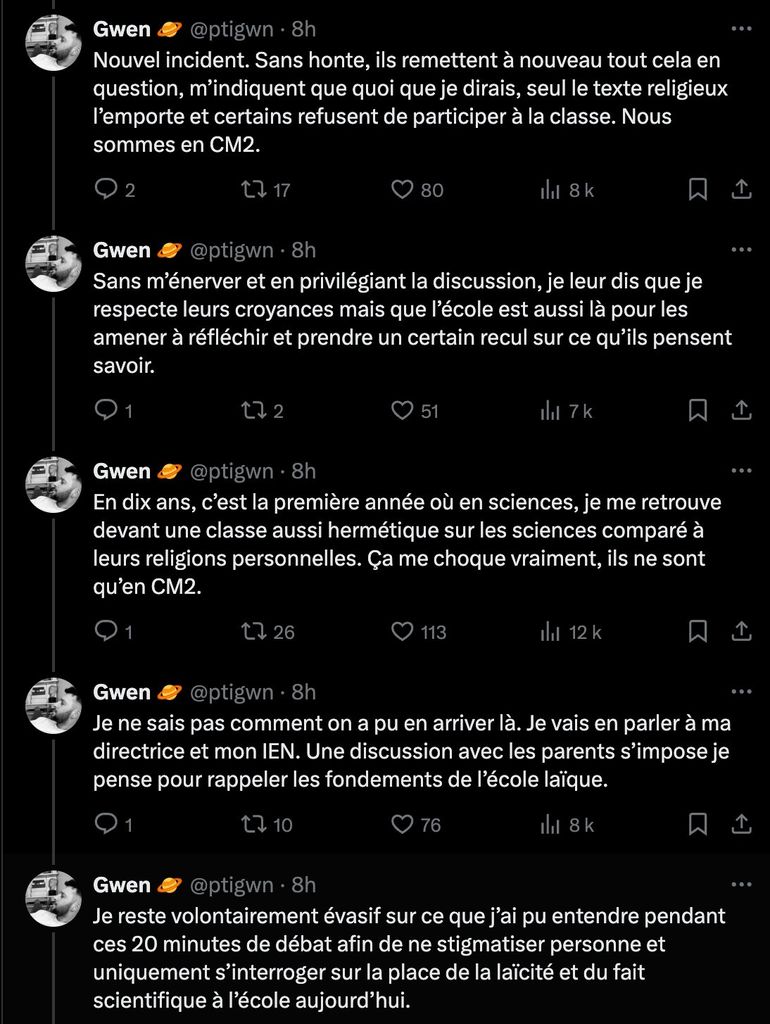The height and width of the screenshot is (1024, 770).
Task: Like the tweet with 80 likes
Action: [401, 189]
